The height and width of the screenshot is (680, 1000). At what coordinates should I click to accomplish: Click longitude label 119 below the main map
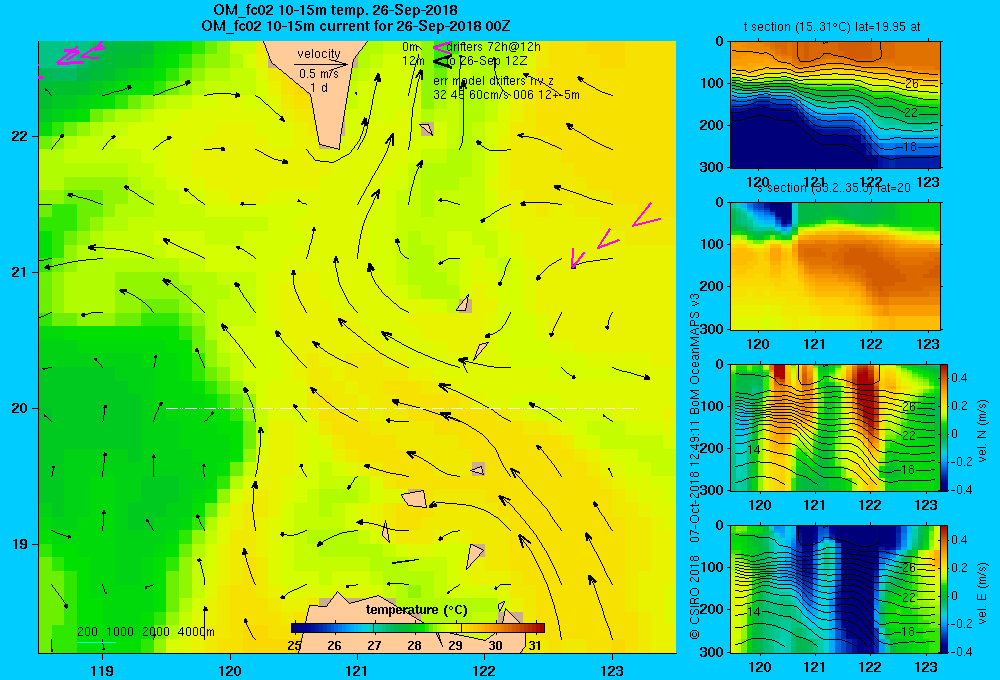point(102,670)
